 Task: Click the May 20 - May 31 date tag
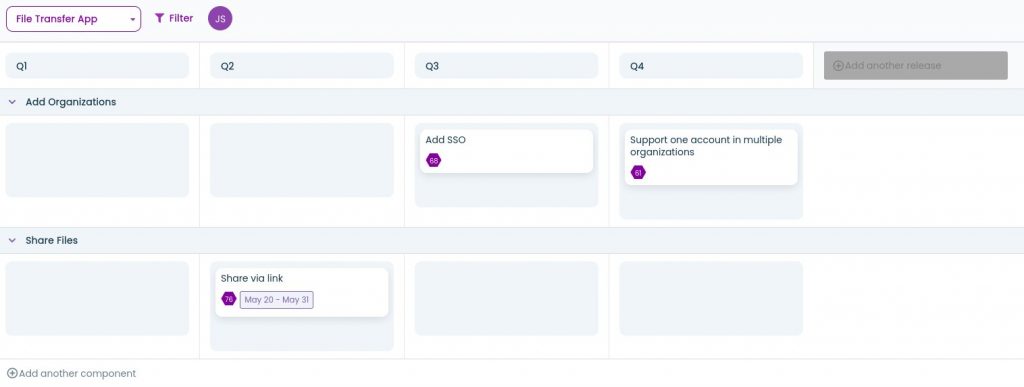click(x=276, y=300)
